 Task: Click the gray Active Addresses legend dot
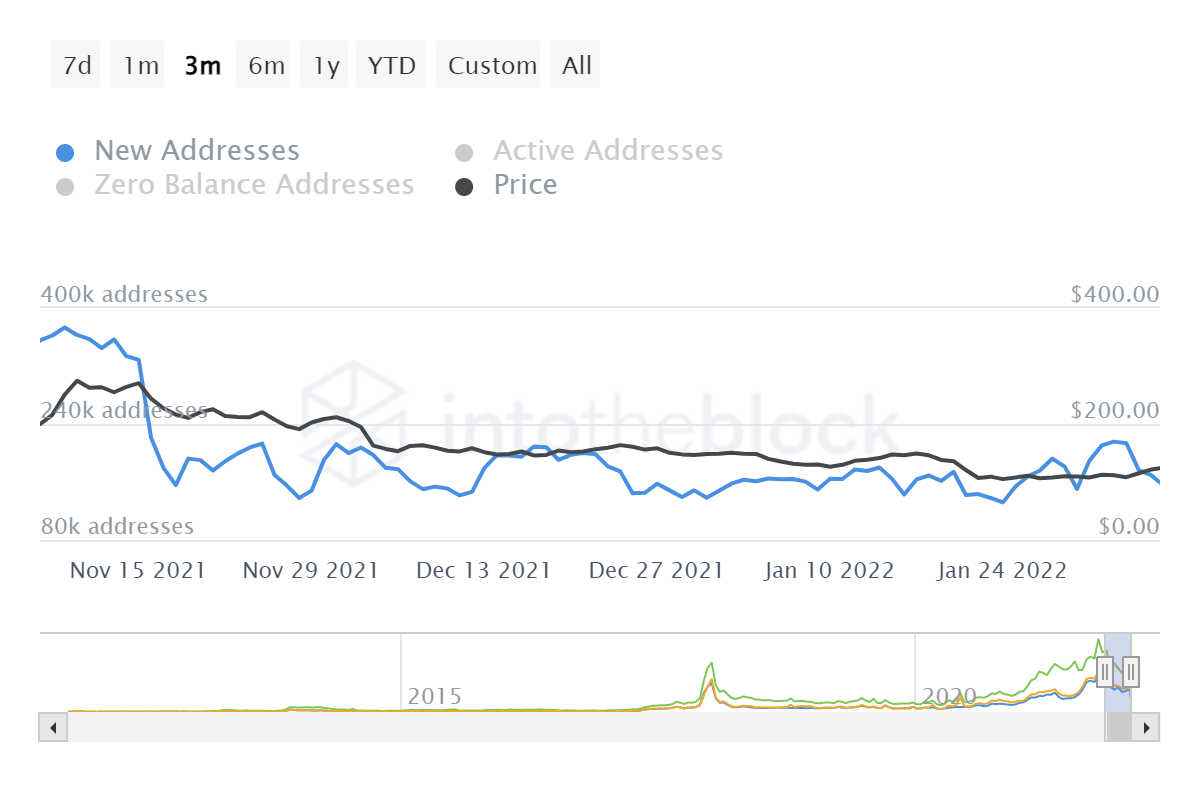[x=464, y=150]
